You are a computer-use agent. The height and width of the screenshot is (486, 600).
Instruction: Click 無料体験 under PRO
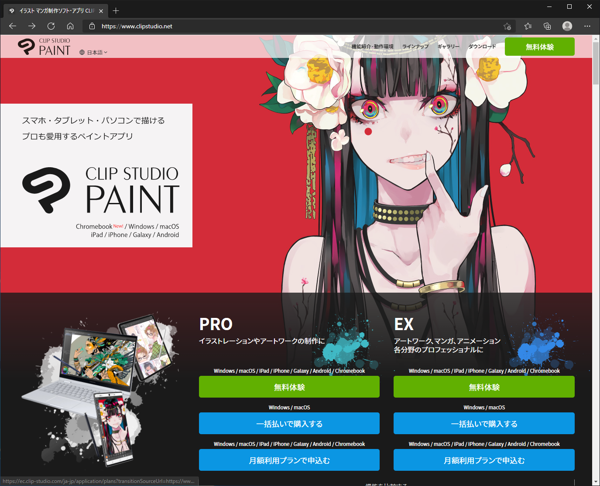point(289,387)
